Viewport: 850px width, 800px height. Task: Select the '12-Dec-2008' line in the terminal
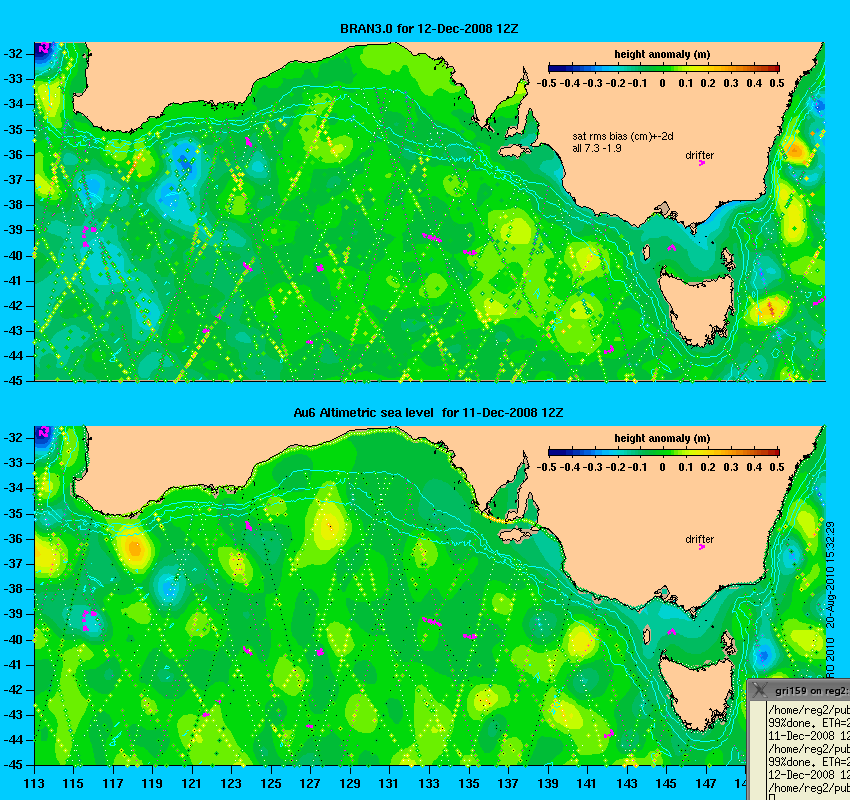(x=808, y=775)
